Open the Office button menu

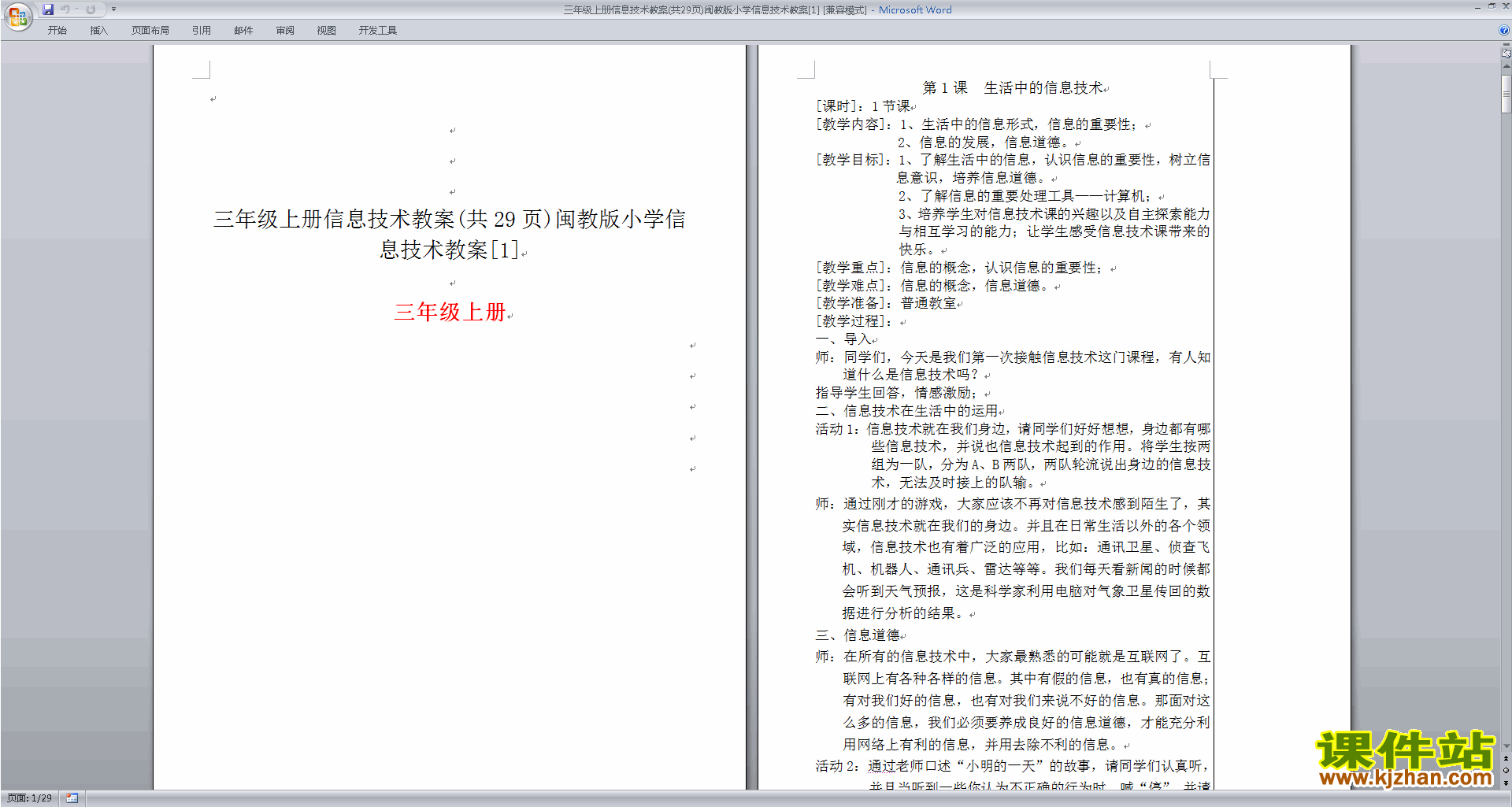point(17,16)
